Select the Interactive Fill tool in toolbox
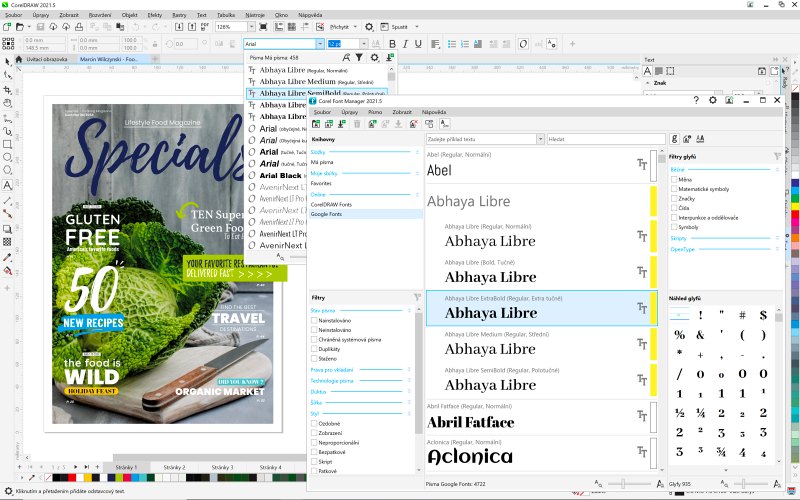800x500 pixels. click(8, 271)
